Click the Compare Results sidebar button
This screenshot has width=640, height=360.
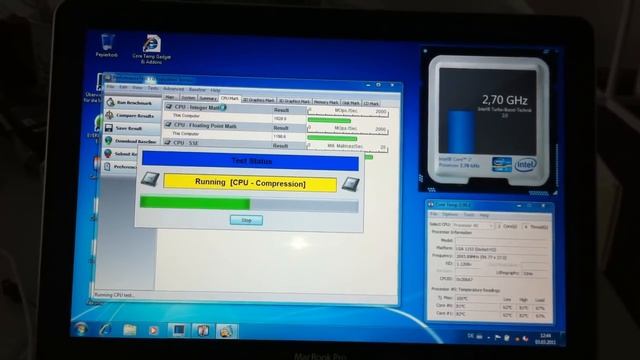click(131, 116)
